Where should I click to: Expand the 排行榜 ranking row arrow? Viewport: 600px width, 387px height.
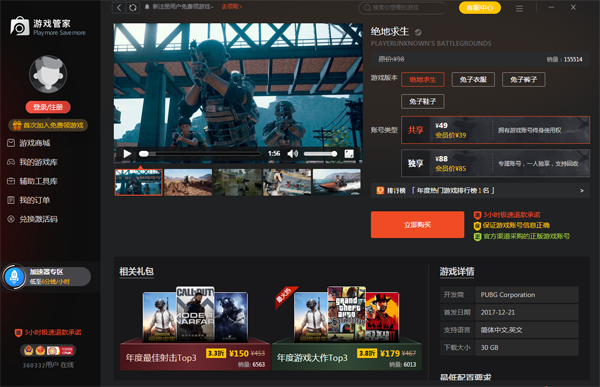tap(582, 191)
